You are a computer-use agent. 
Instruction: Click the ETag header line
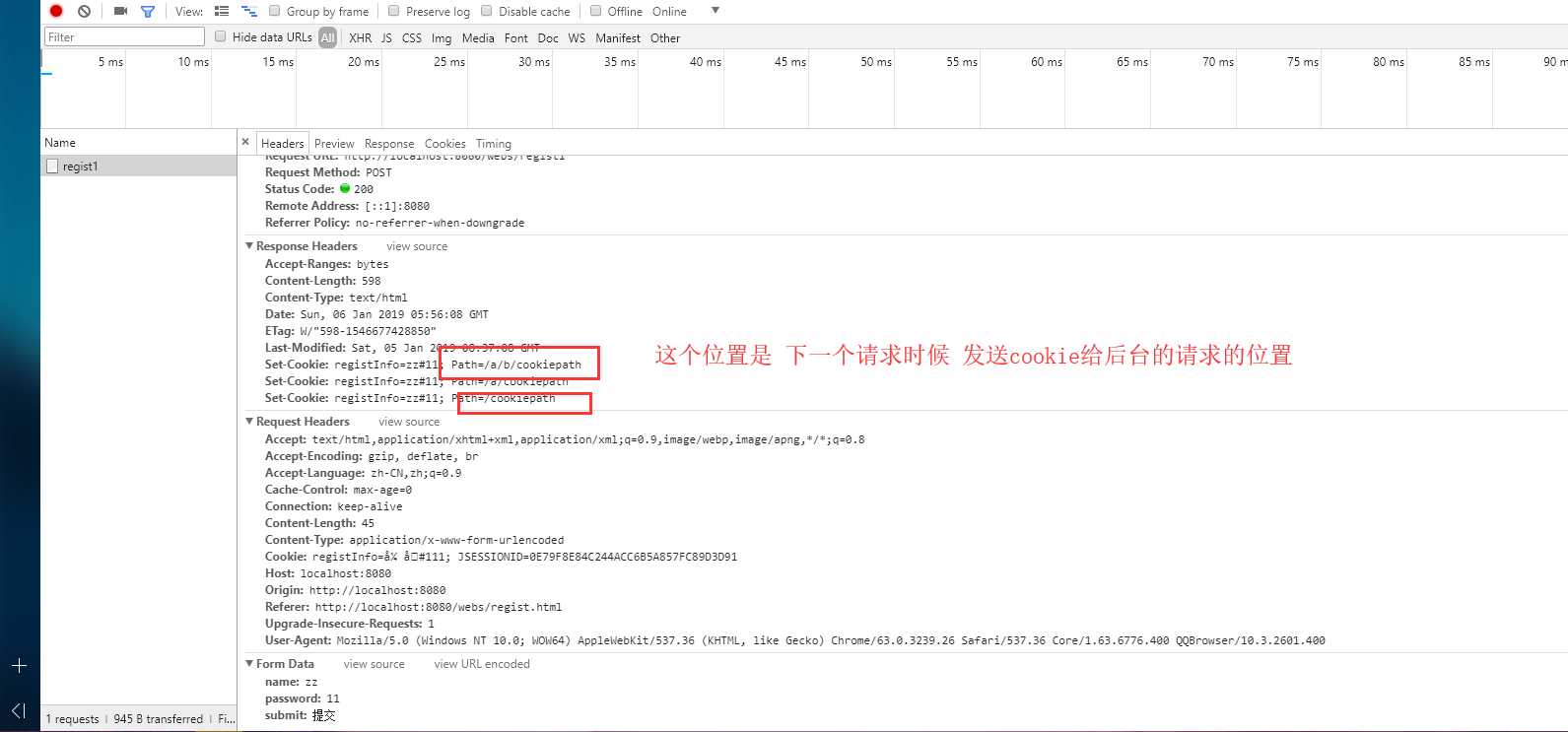pyautogui.click(x=350, y=331)
